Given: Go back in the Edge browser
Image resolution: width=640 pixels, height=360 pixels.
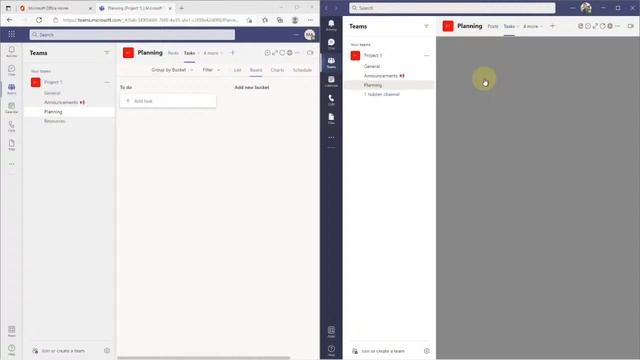Looking at the screenshot, I should click(x=9, y=20).
